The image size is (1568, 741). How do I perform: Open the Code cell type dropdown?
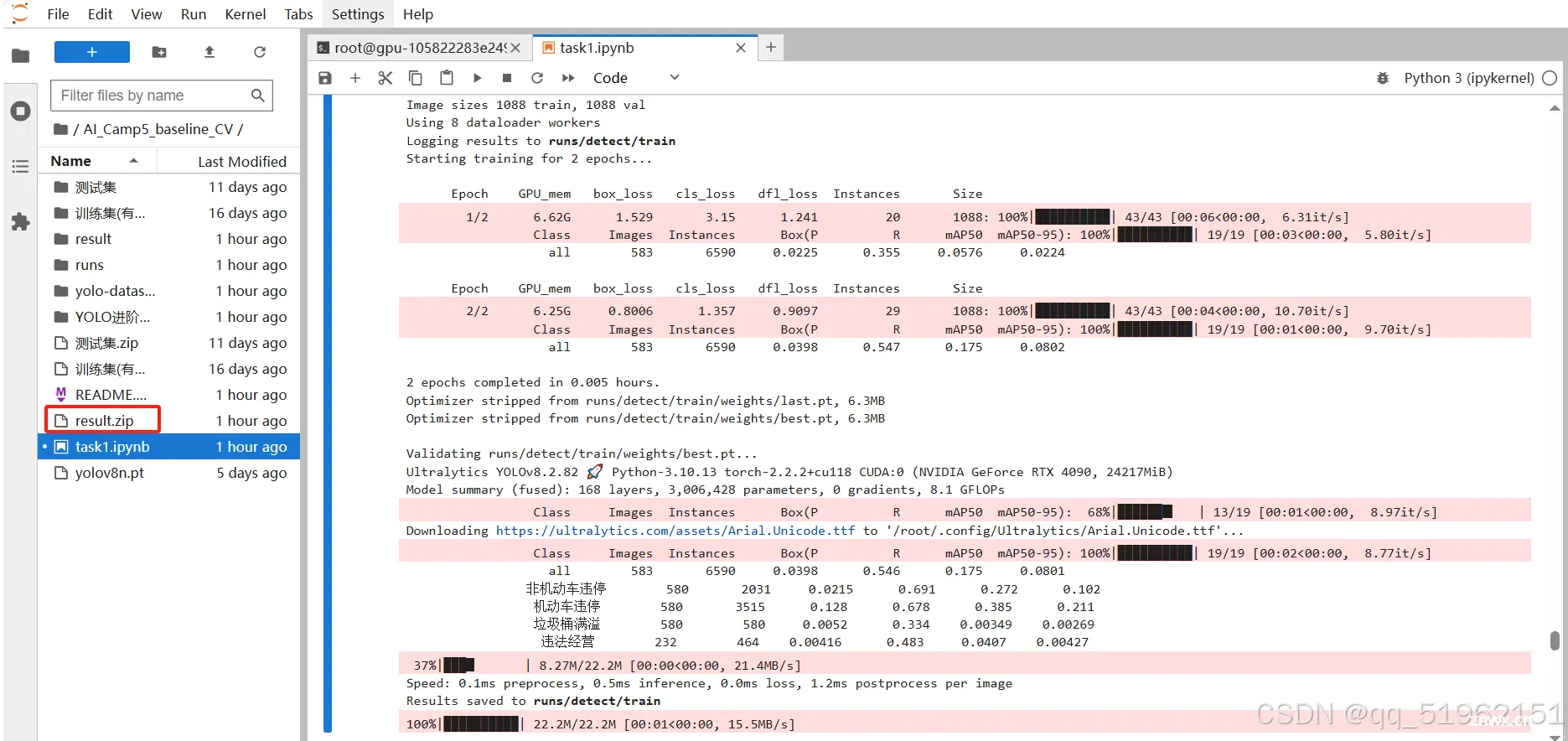[x=636, y=78]
